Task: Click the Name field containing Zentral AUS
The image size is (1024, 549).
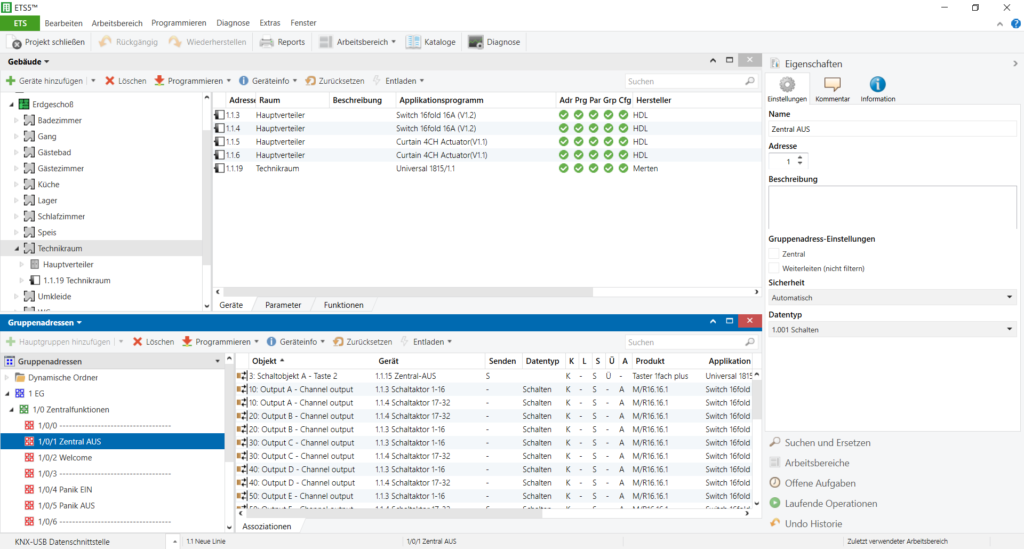Action: click(x=892, y=129)
